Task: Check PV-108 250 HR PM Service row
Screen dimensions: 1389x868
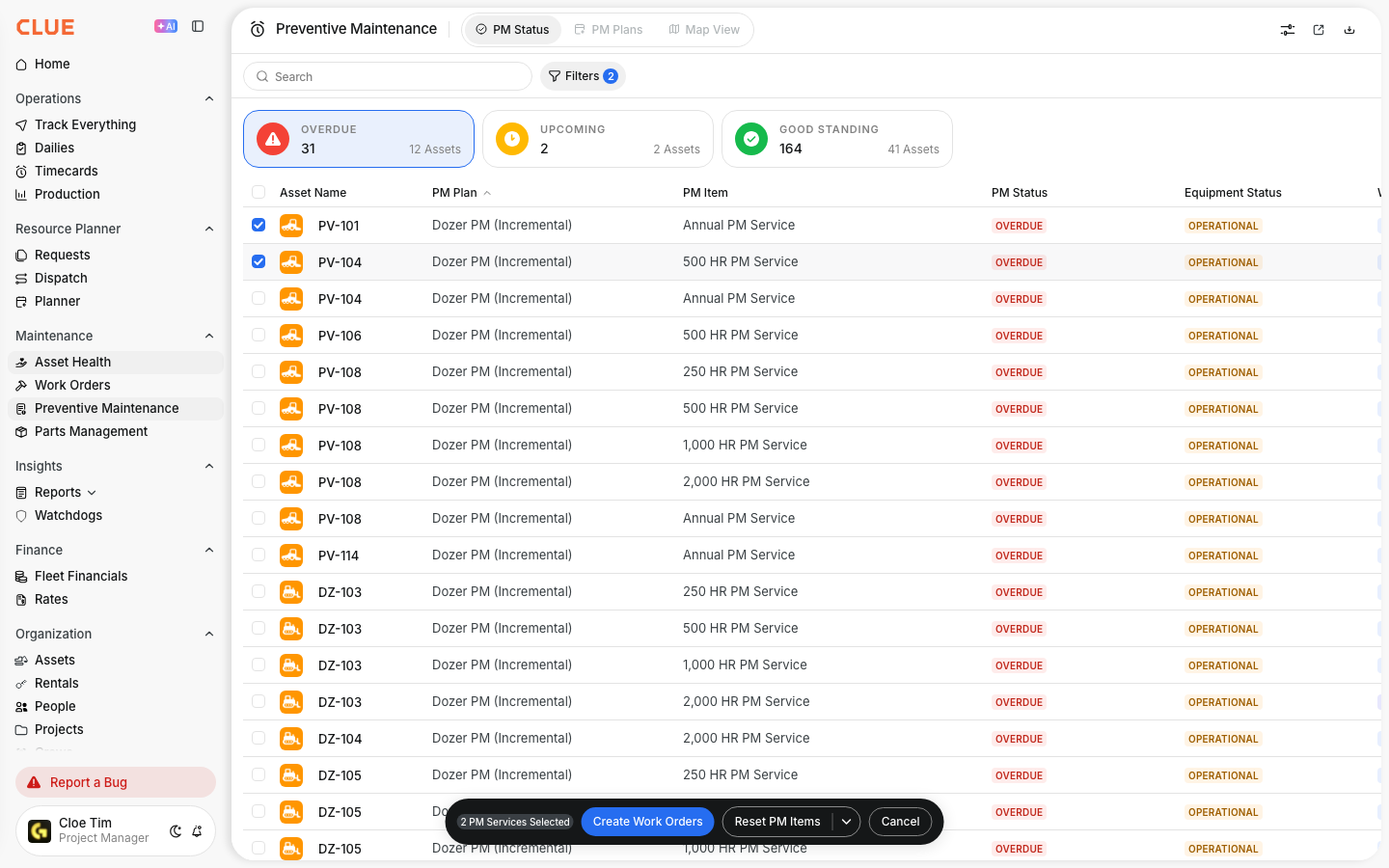Action: click(x=259, y=371)
